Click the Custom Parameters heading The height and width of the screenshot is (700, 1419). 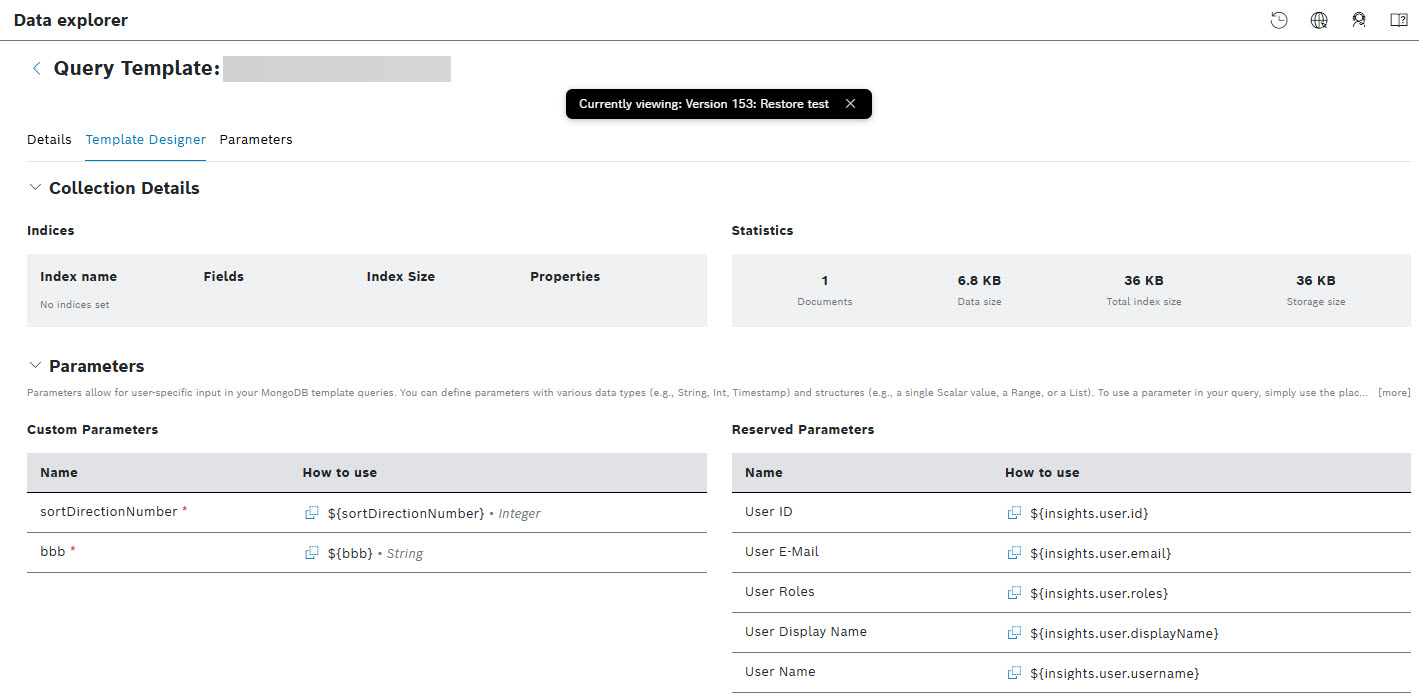coord(93,430)
